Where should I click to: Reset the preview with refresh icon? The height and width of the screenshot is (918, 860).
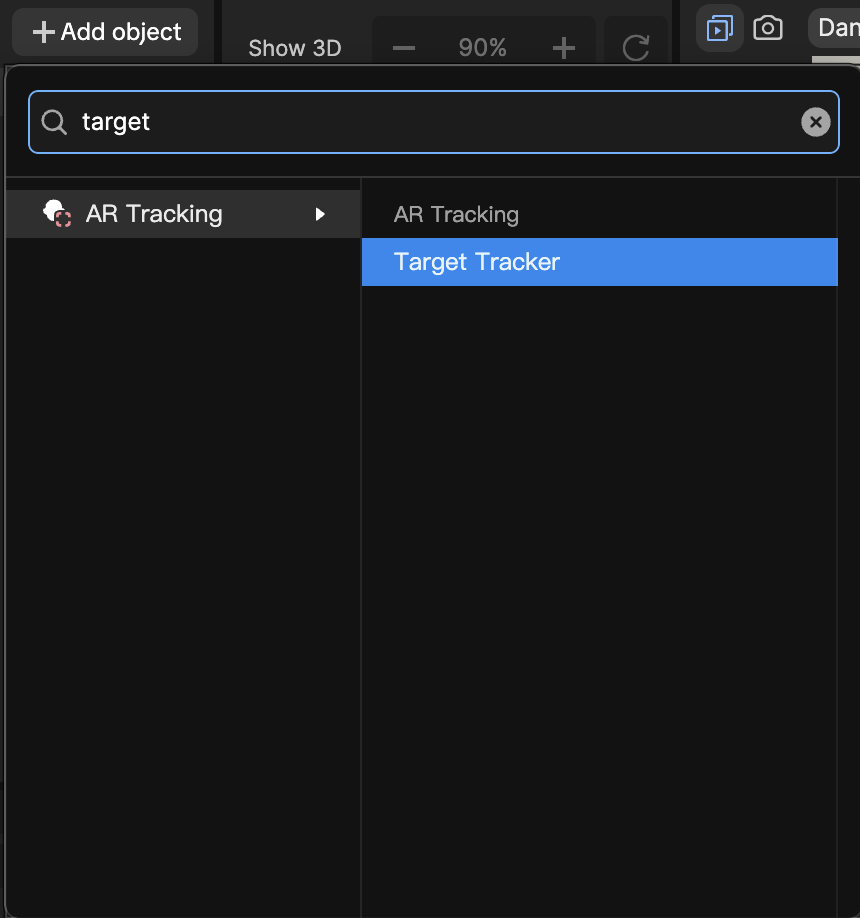(x=636, y=48)
